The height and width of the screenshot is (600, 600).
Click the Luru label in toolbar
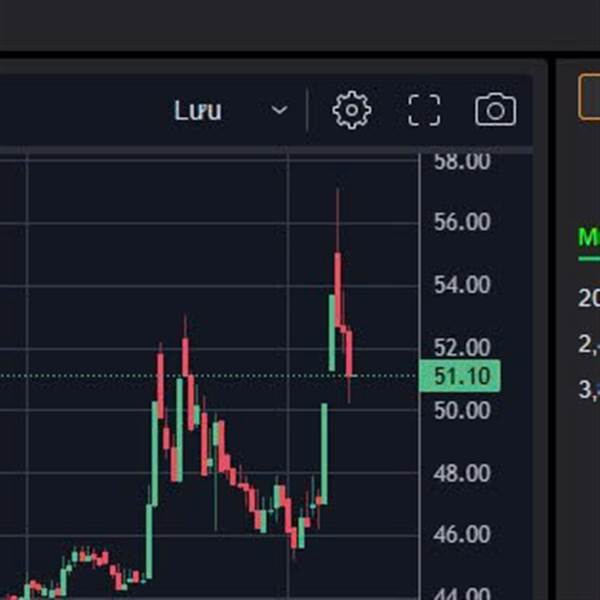pyautogui.click(x=198, y=111)
